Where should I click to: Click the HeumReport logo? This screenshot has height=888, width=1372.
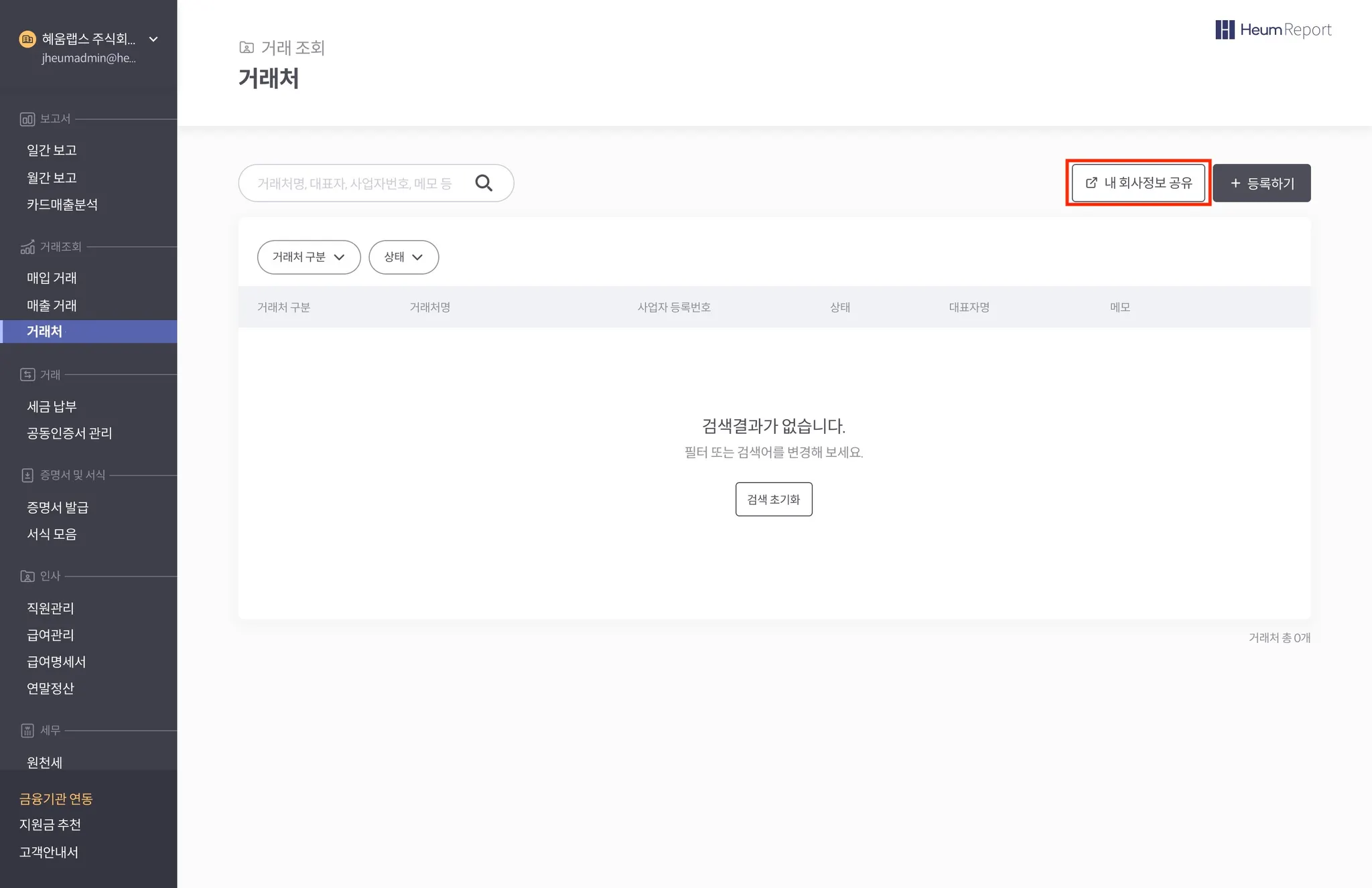pyautogui.click(x=1273, y=29)
